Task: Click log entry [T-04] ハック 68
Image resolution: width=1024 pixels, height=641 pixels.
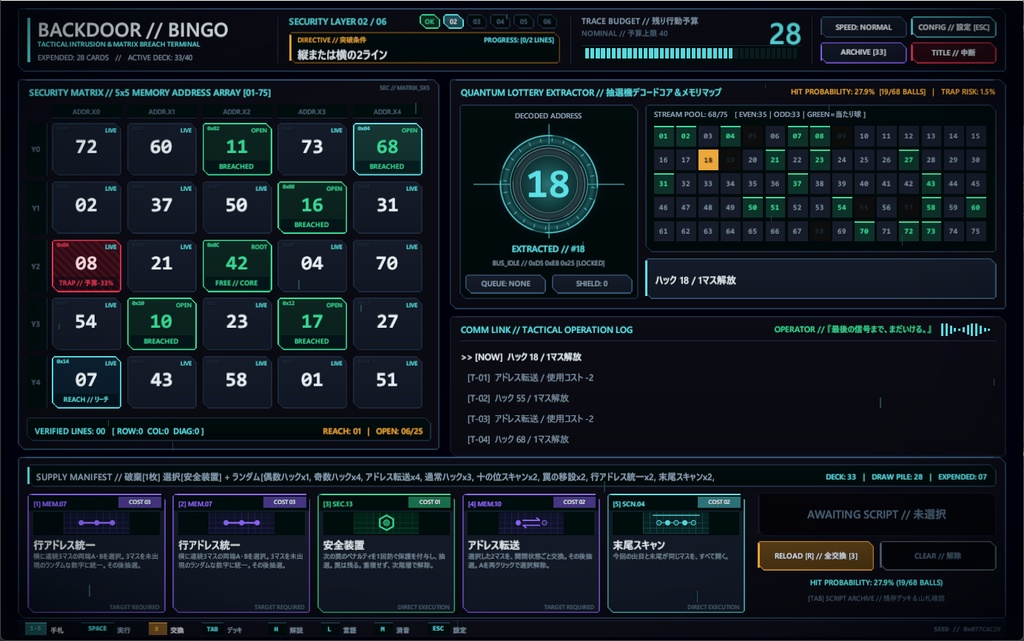Action: click(518, 439)
